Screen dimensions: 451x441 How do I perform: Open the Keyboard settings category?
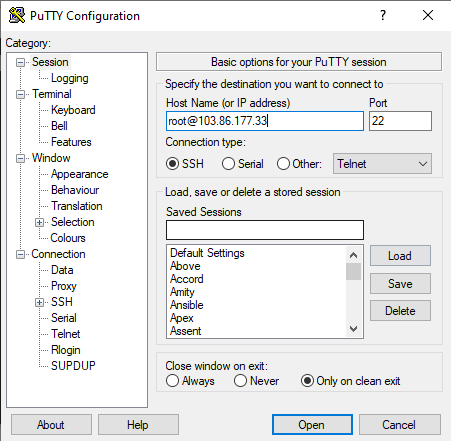click(x=73, y=110)
